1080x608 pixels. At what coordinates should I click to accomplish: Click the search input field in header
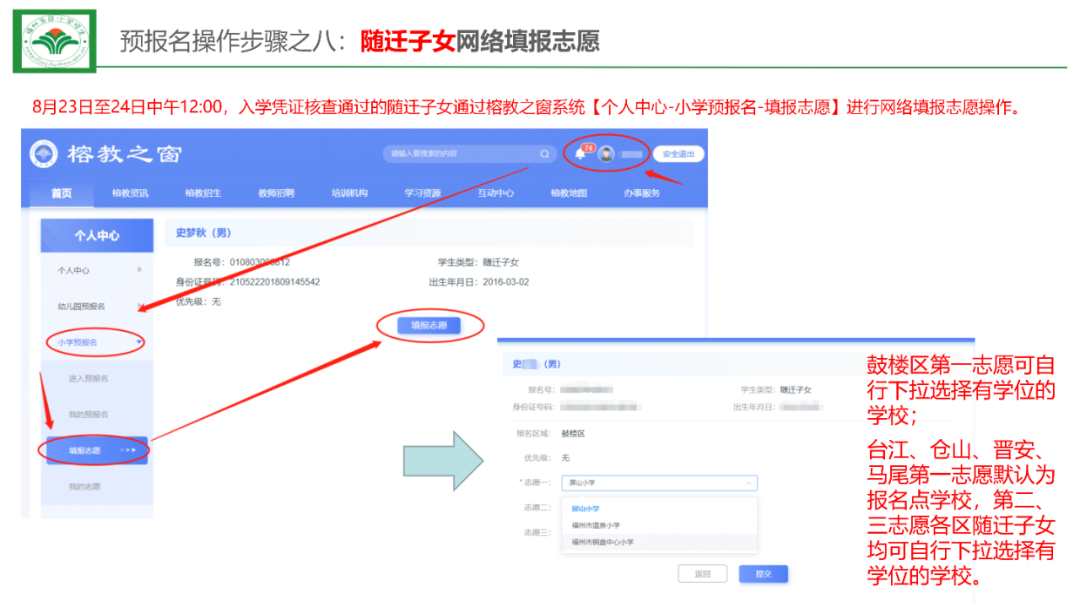[x=460, y=154]
